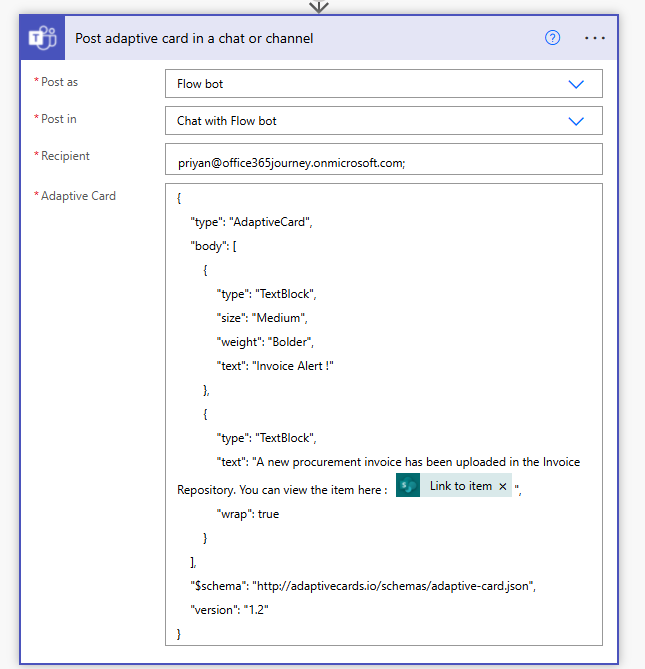Click the SharePoint icon on Link to item token

click(408, 486)
